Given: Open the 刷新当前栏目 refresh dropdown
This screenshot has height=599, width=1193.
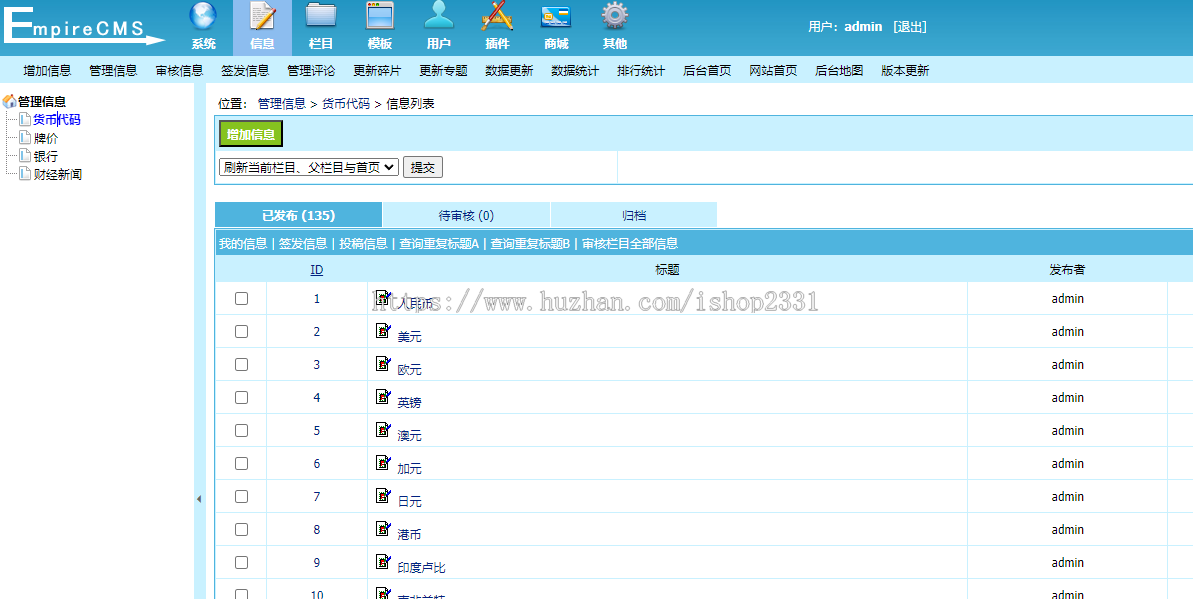Looking at the screenshot, I should tap(309, 167).
